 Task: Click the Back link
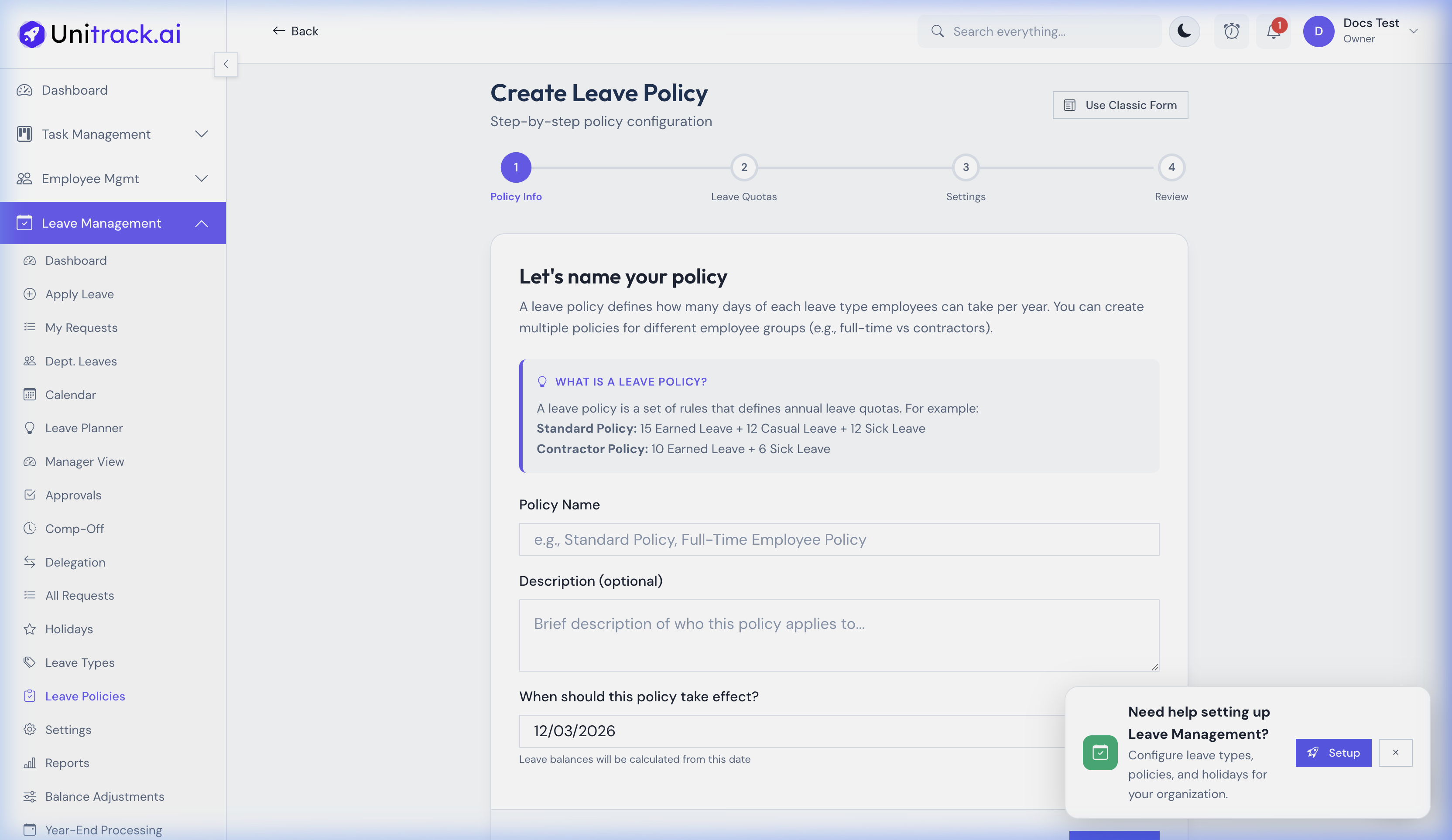pyautogui.click(x=295, y=31)
